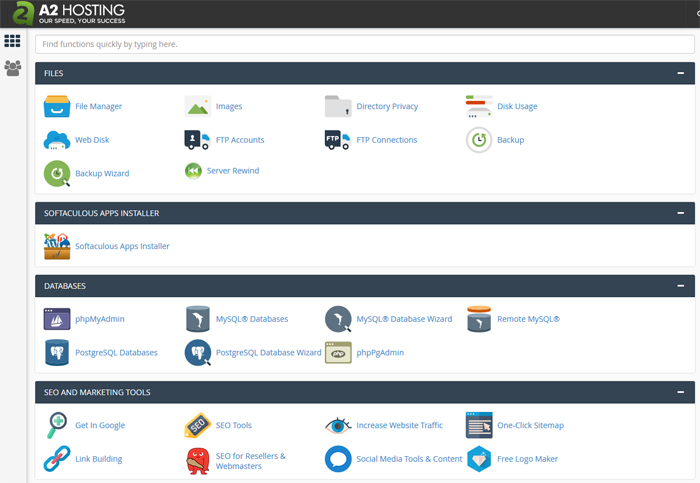Open the Web Disk cloud icon
Image resolution: width=700 pixels, height=483 pixels.
[57, 140]
